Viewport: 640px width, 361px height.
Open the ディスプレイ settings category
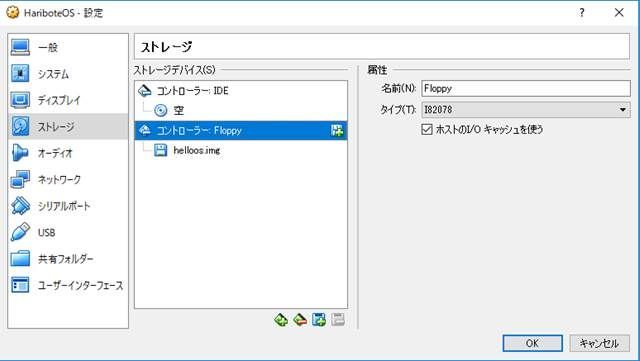pyautogui.click(x=68, y=100)
